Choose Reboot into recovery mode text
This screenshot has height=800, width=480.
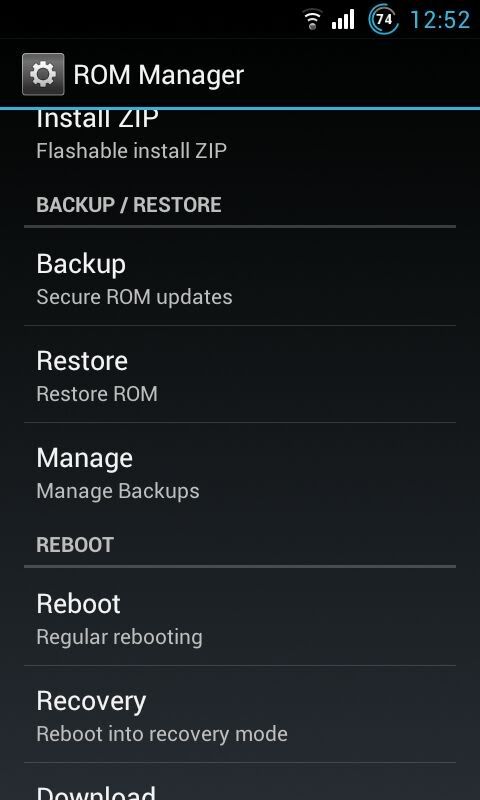162,734
